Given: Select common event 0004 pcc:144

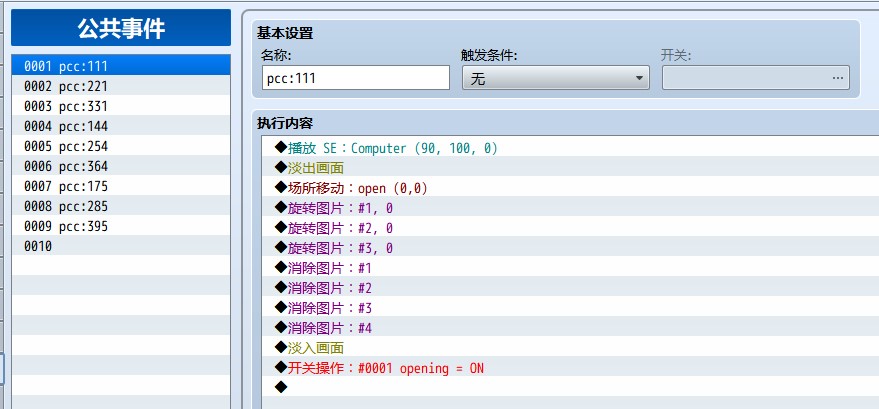Looking at the screenshot, I should click(x=121, y=126).
